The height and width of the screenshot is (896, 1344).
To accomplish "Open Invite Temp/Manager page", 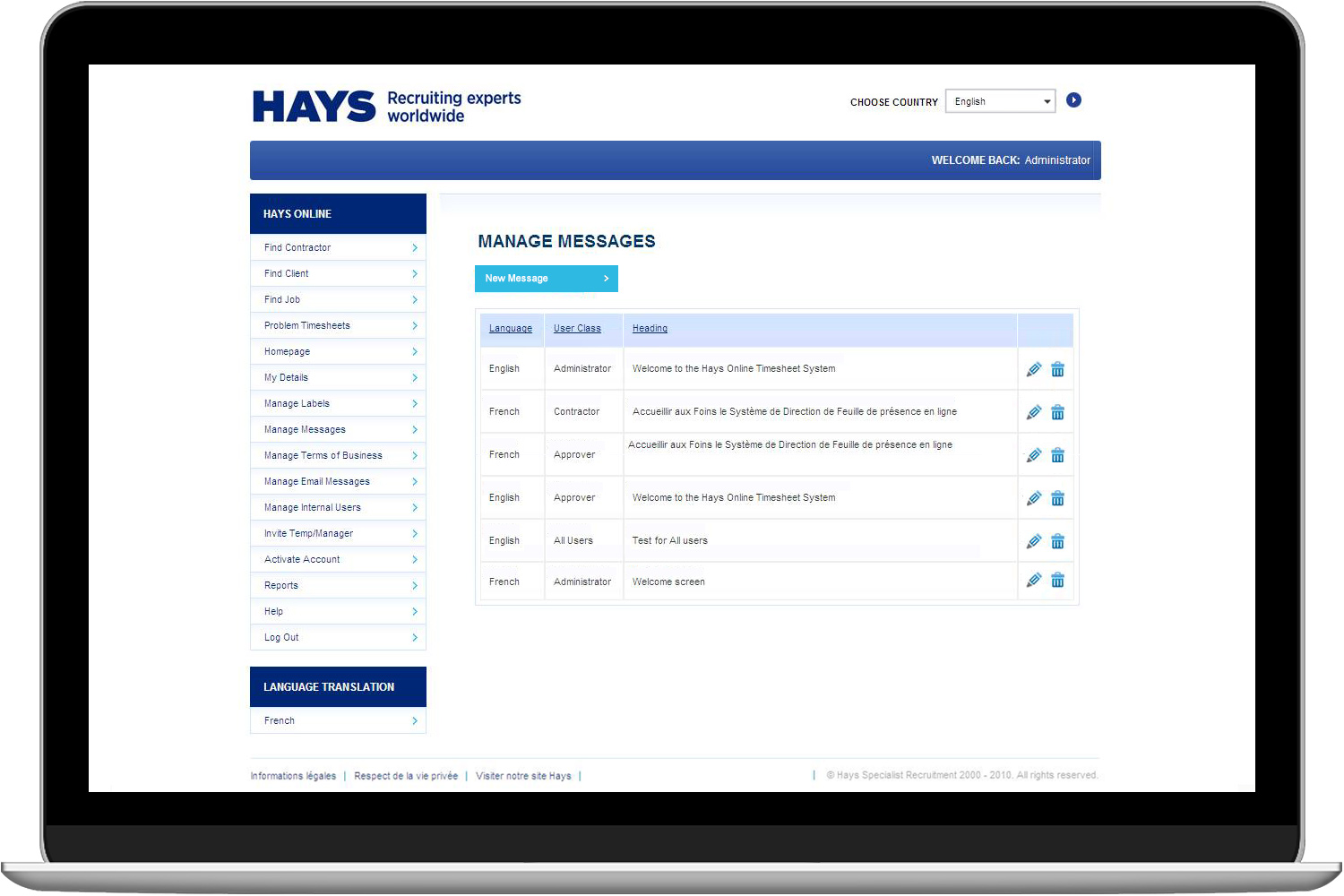I will tap(338, 533).
